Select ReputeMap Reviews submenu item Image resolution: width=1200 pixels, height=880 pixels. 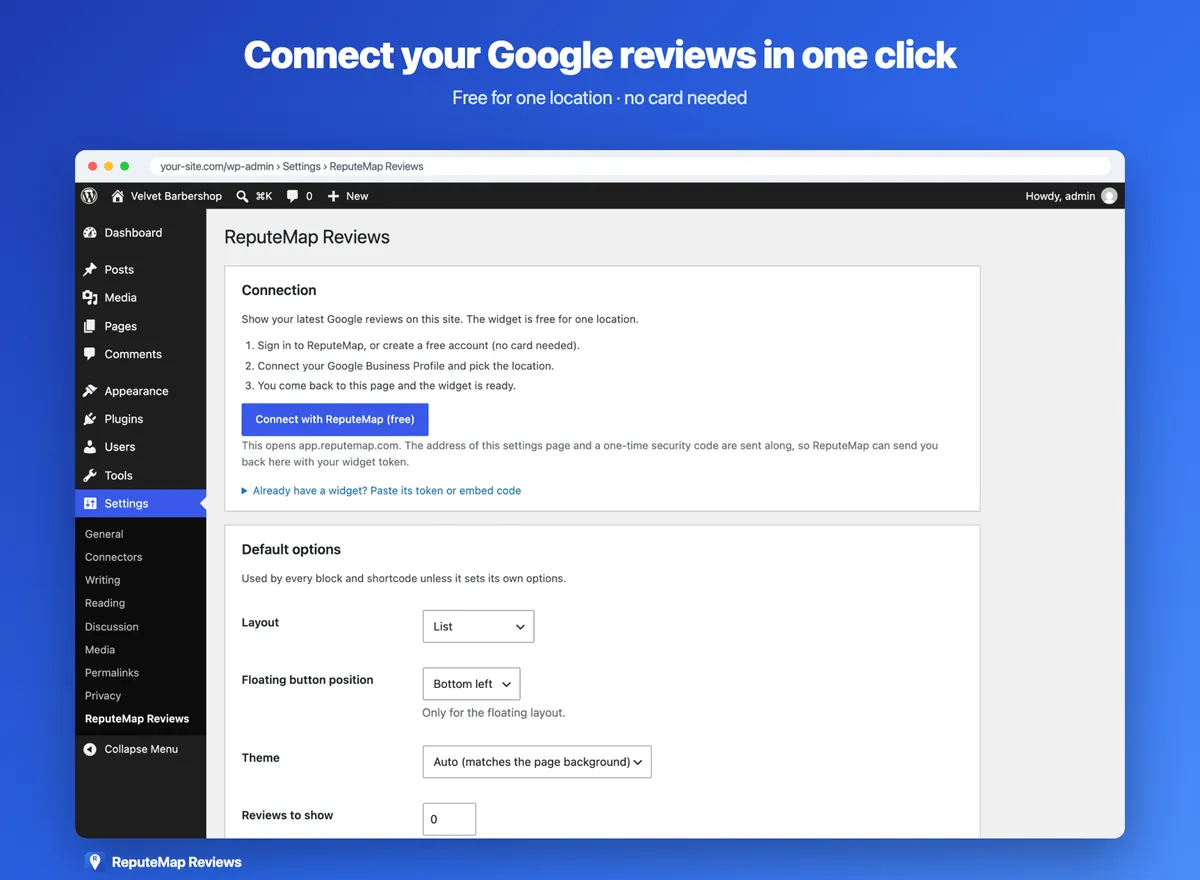(x=137, y=719)
